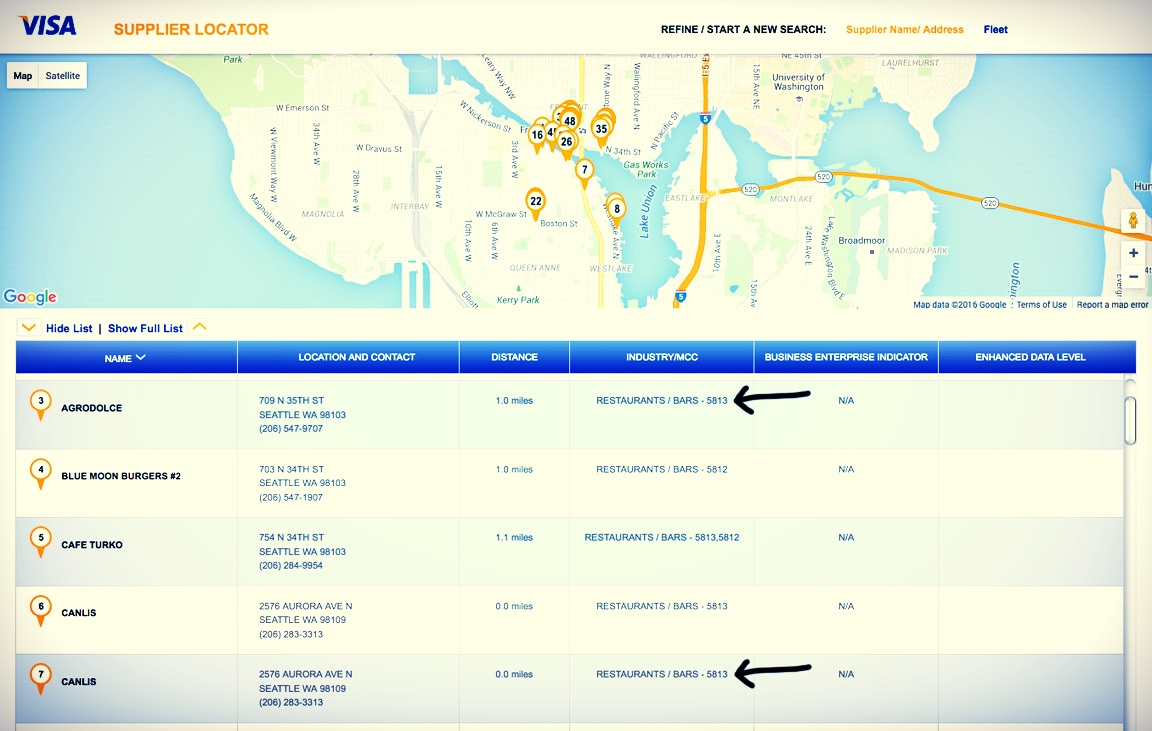Select CAFE TURKO supplier name
This screenshot has width=1152, height=731.
92,544
